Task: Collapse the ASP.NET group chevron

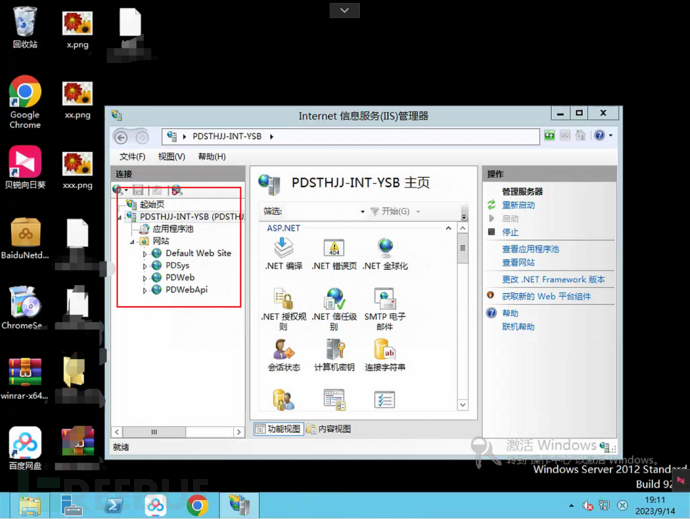Action: click(448, 228)
